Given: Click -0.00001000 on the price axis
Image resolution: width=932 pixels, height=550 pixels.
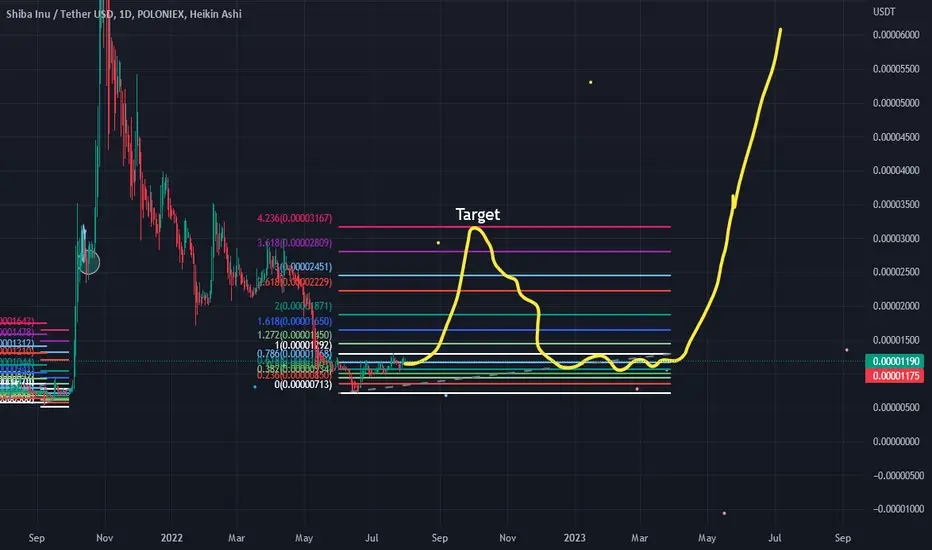Looking at the screenshot, I should 898,509.
